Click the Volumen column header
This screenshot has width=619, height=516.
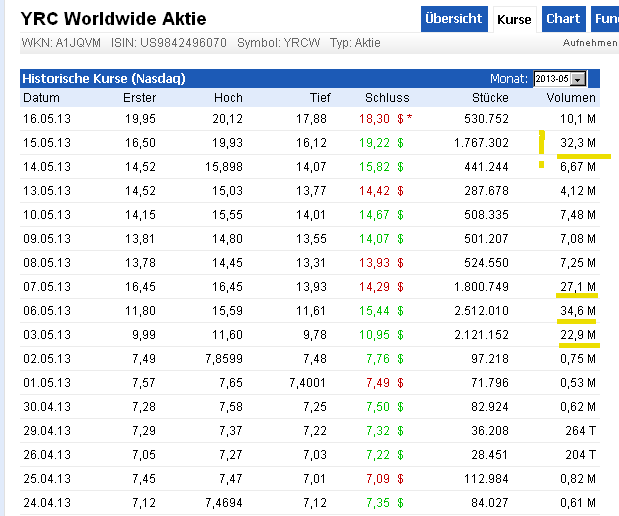(x=571, y=98)
